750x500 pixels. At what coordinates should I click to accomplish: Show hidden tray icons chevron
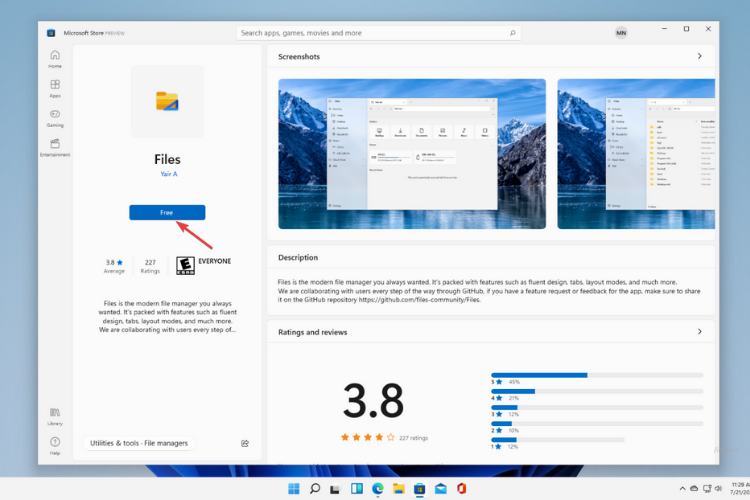pos(682,489)
